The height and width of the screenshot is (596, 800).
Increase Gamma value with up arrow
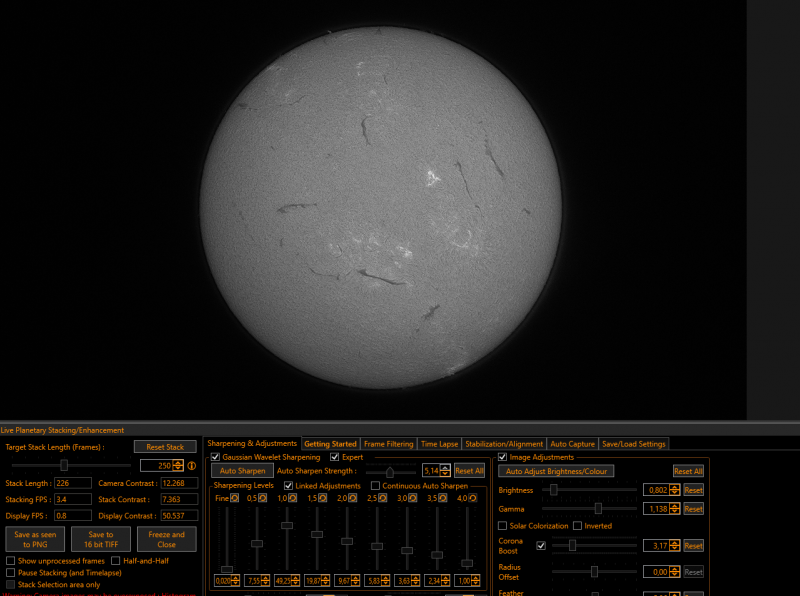tap(674, 506)
